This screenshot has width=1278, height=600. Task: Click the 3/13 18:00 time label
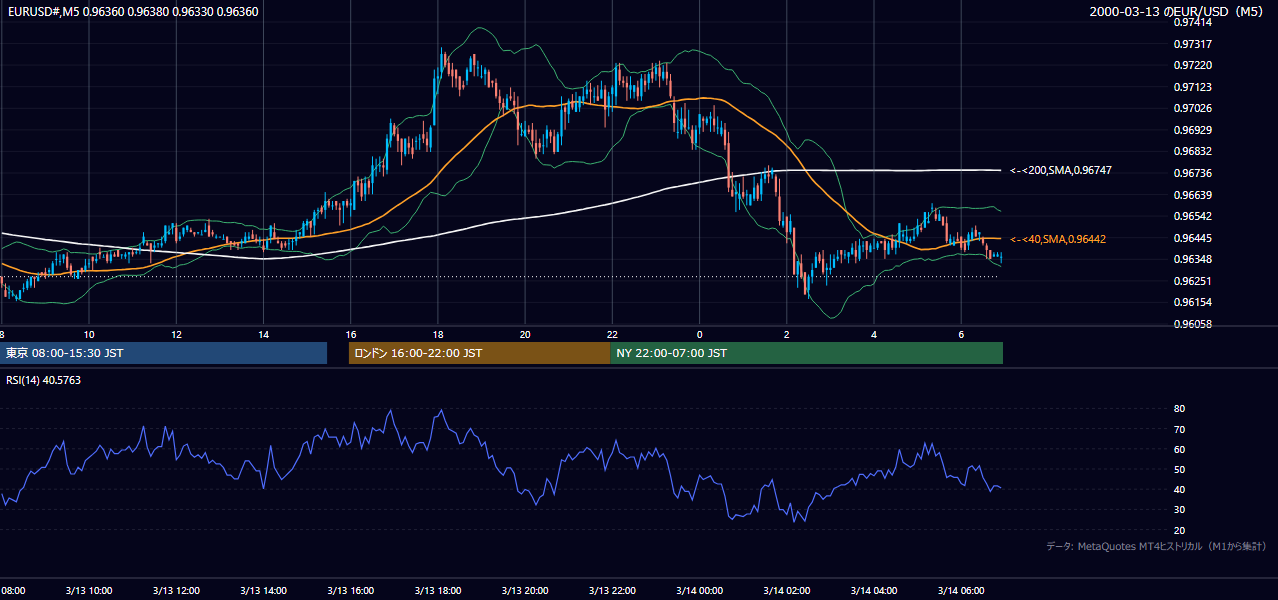[x=438, y=590]
